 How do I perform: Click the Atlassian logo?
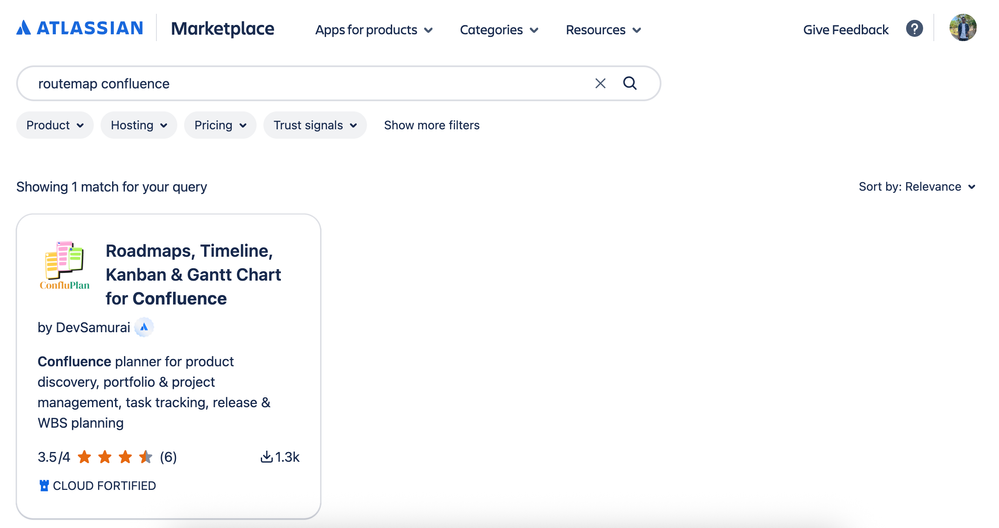click(x=80, y=29)
